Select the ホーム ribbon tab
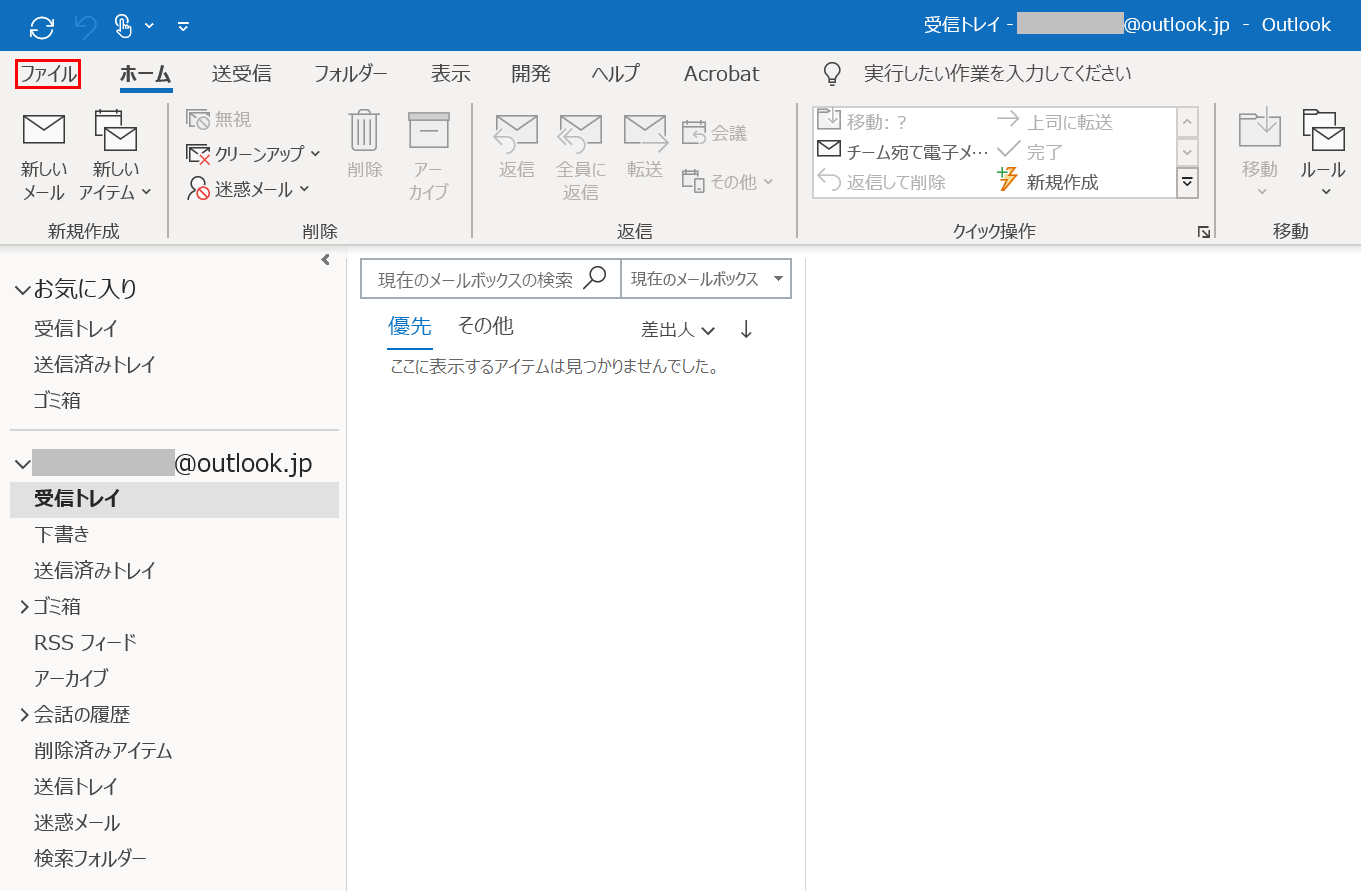 146,74
